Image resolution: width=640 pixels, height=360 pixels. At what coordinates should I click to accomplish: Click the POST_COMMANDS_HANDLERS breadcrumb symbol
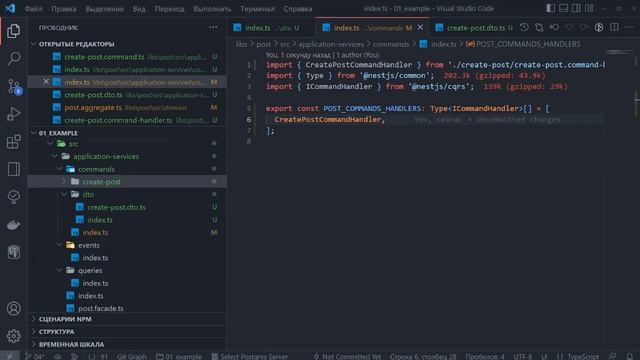click(523, 44)
